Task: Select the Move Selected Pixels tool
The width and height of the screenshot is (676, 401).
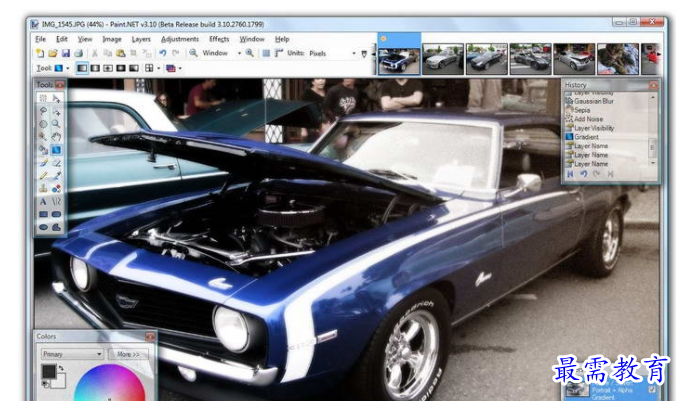Action: click(56, 98)
